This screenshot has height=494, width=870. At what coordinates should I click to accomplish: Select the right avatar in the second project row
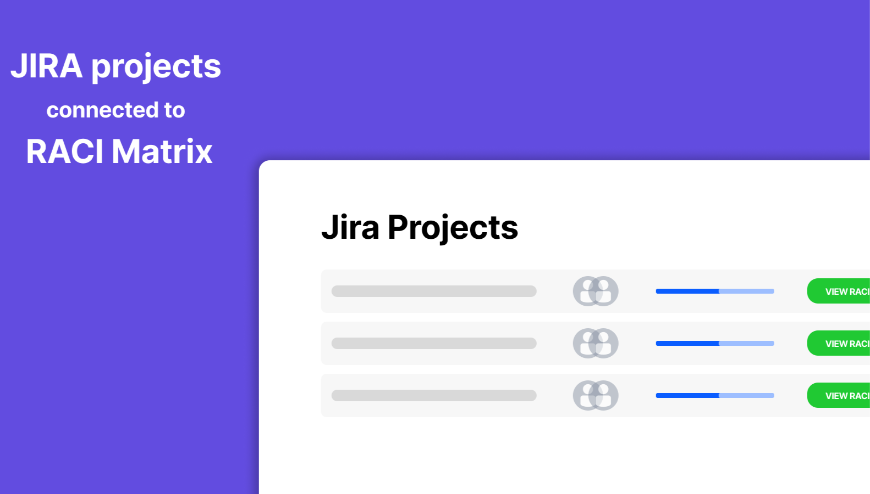tap(606, 343)
